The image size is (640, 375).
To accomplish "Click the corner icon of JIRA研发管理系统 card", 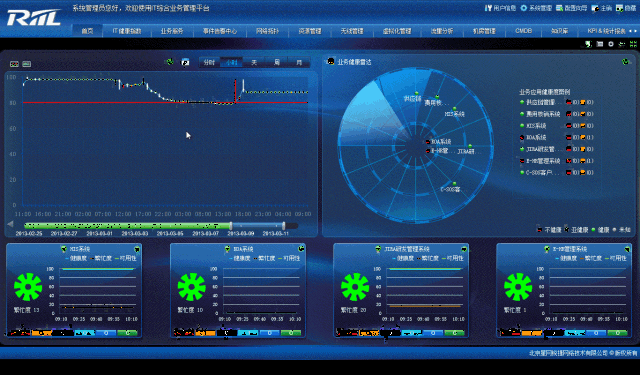I will coord(464,249).
